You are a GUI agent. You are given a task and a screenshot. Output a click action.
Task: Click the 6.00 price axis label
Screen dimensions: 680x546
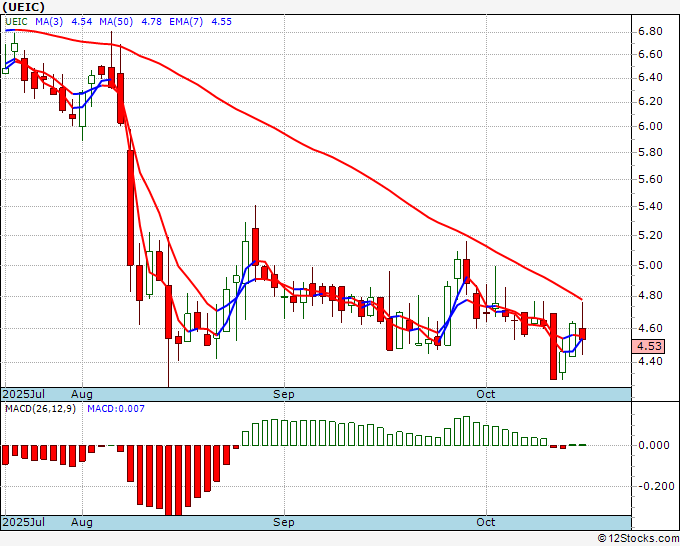click(650, 126)
